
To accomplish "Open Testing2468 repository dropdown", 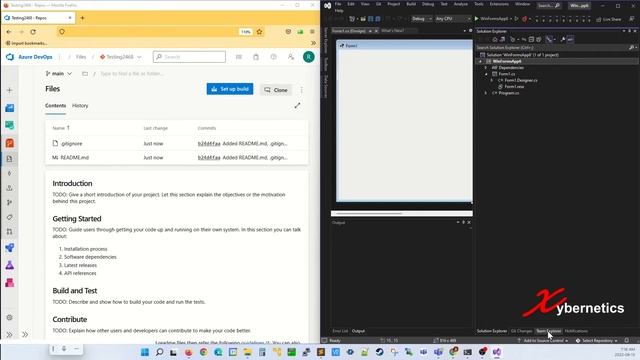I will click(120, 57).
